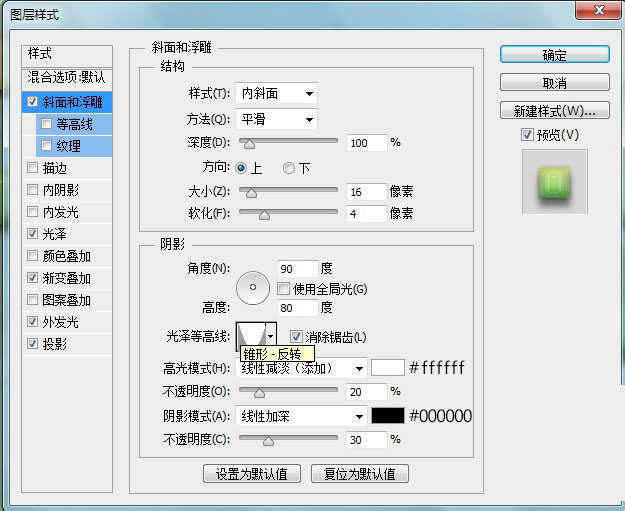Click the 大小 value field 16
This screenshot has height=511, width=625.
pyautogui.click(x=367, y=192)
